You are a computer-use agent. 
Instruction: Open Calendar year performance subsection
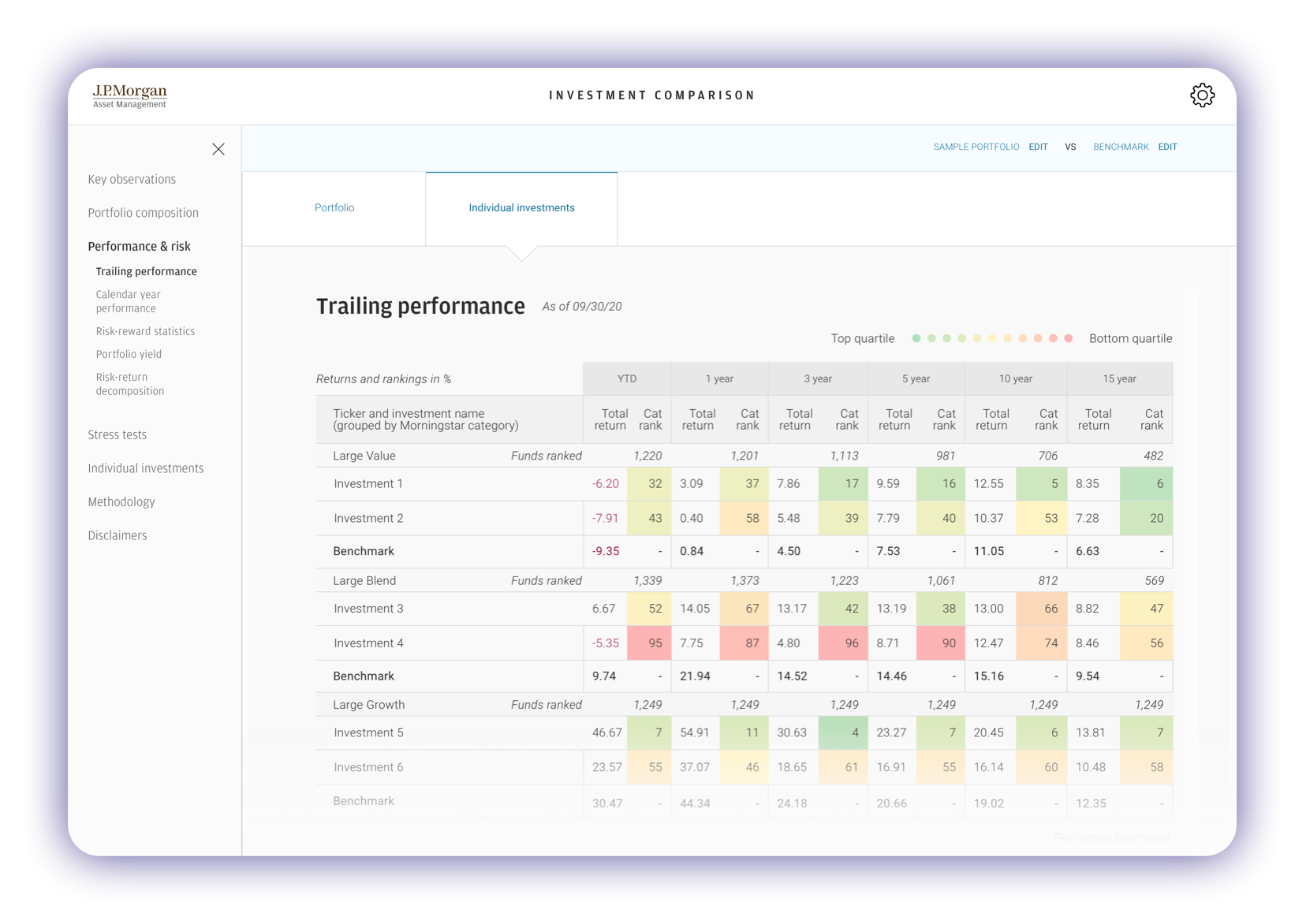(128, 301)
